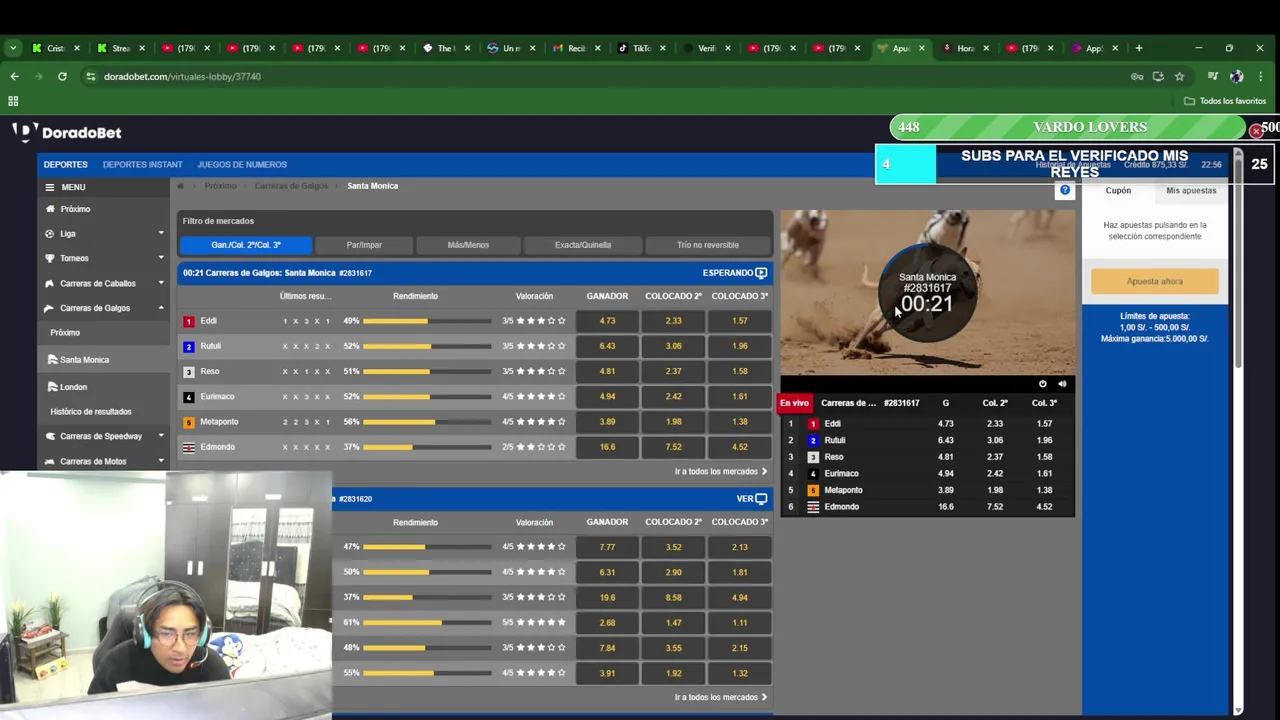Click the monitor icon next to VER

pos(761,499)
